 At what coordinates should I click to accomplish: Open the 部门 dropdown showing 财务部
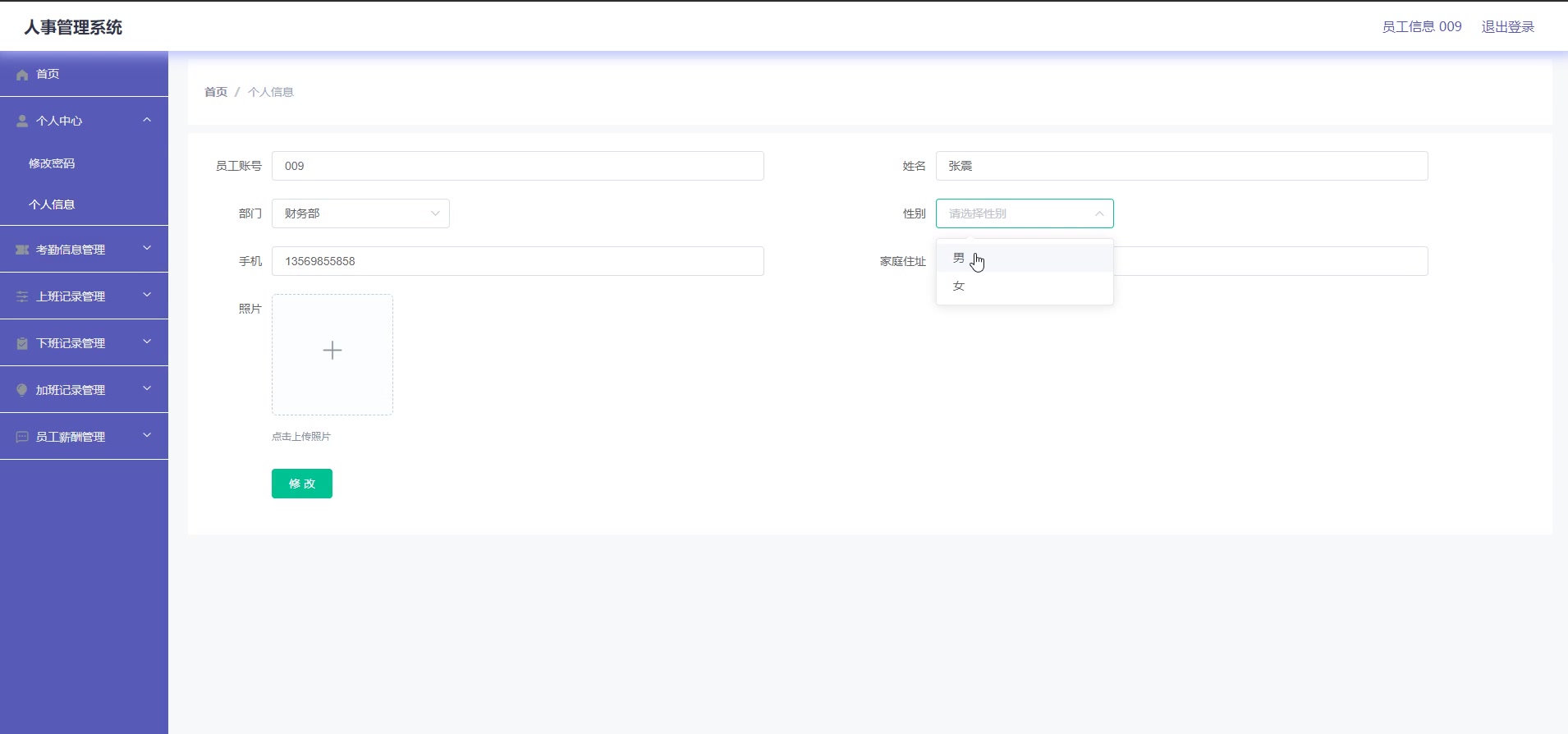[x=360, y=213]
